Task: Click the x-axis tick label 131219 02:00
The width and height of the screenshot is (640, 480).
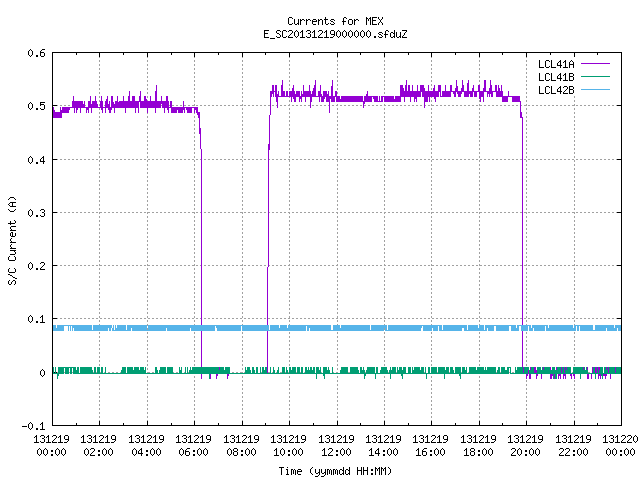Action: point(98,446)
